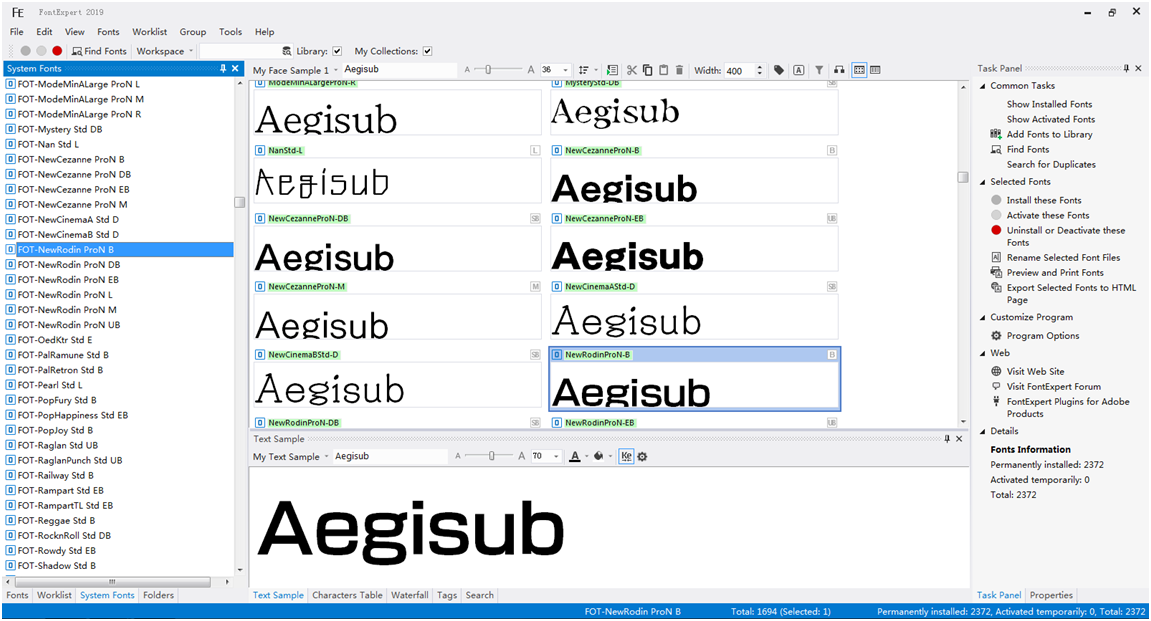Screen dimensions: 1151x621
Task: Click the Aegisub face sample text field
Action: click(399, 70)
